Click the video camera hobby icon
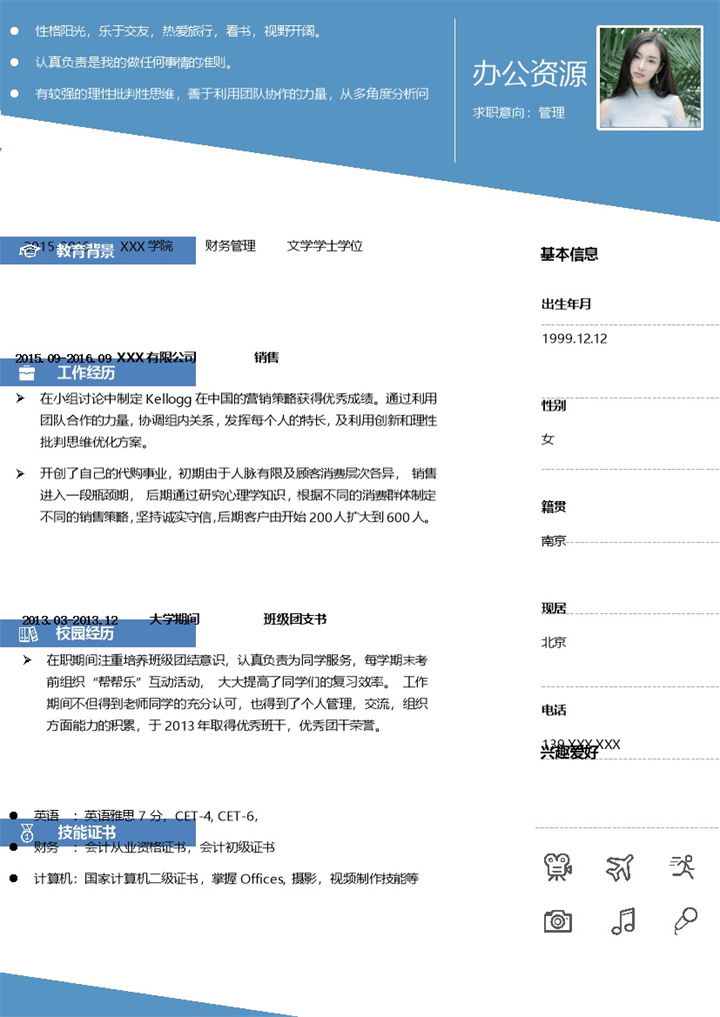Viewport: 720px width, 1017px height. [557, 867]
